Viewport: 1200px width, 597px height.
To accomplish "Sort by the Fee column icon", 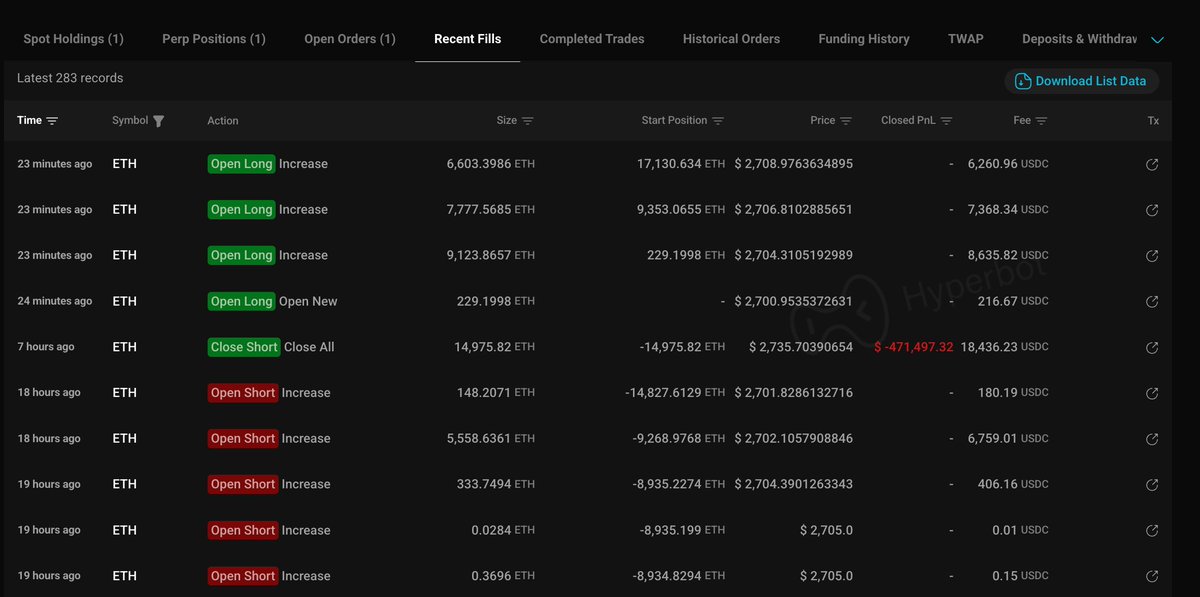I will point(1041,121).
